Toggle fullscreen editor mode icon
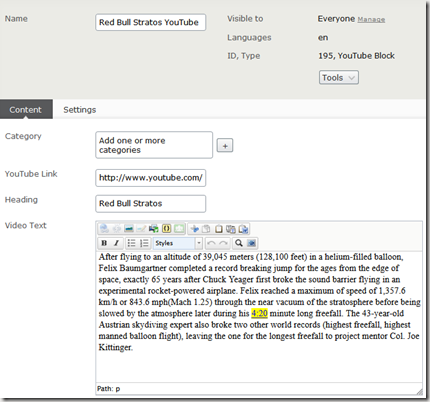The height and width of the screenshot is (402, 430). pos(251,243)
